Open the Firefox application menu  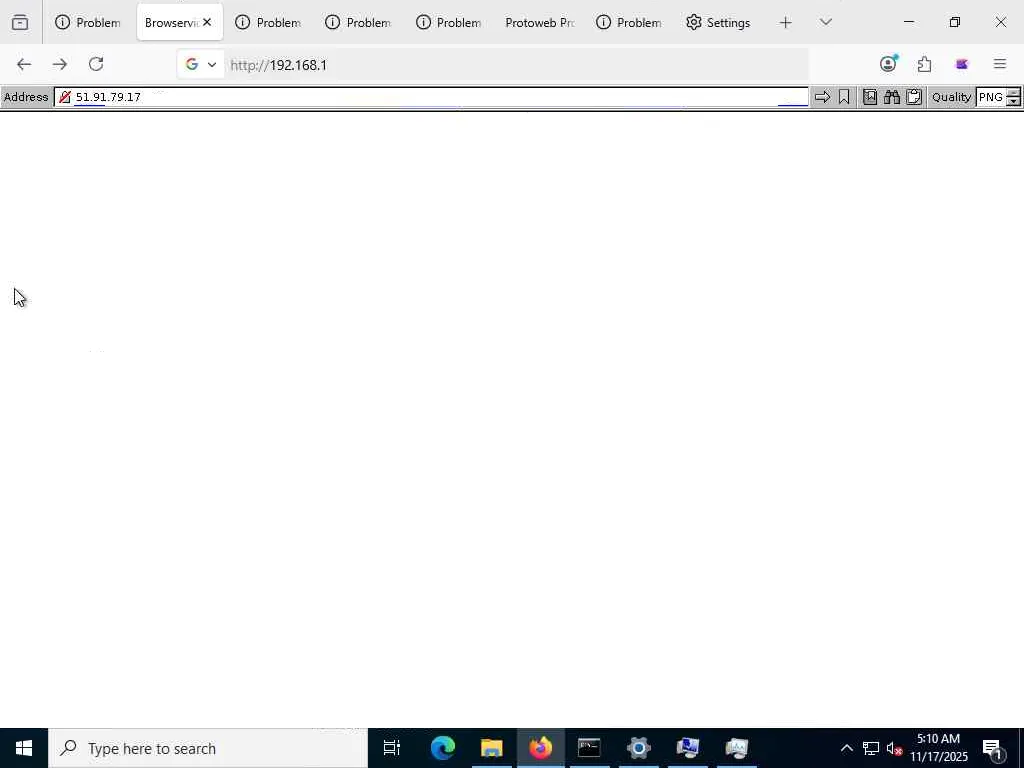[999, 64]
